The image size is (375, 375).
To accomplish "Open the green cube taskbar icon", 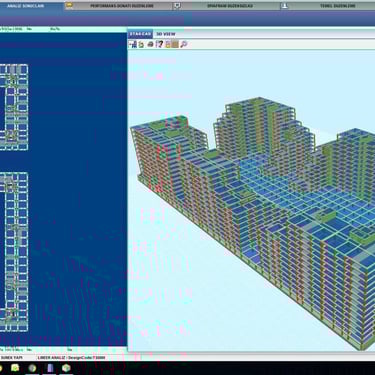I will click(x=66, y=368).
